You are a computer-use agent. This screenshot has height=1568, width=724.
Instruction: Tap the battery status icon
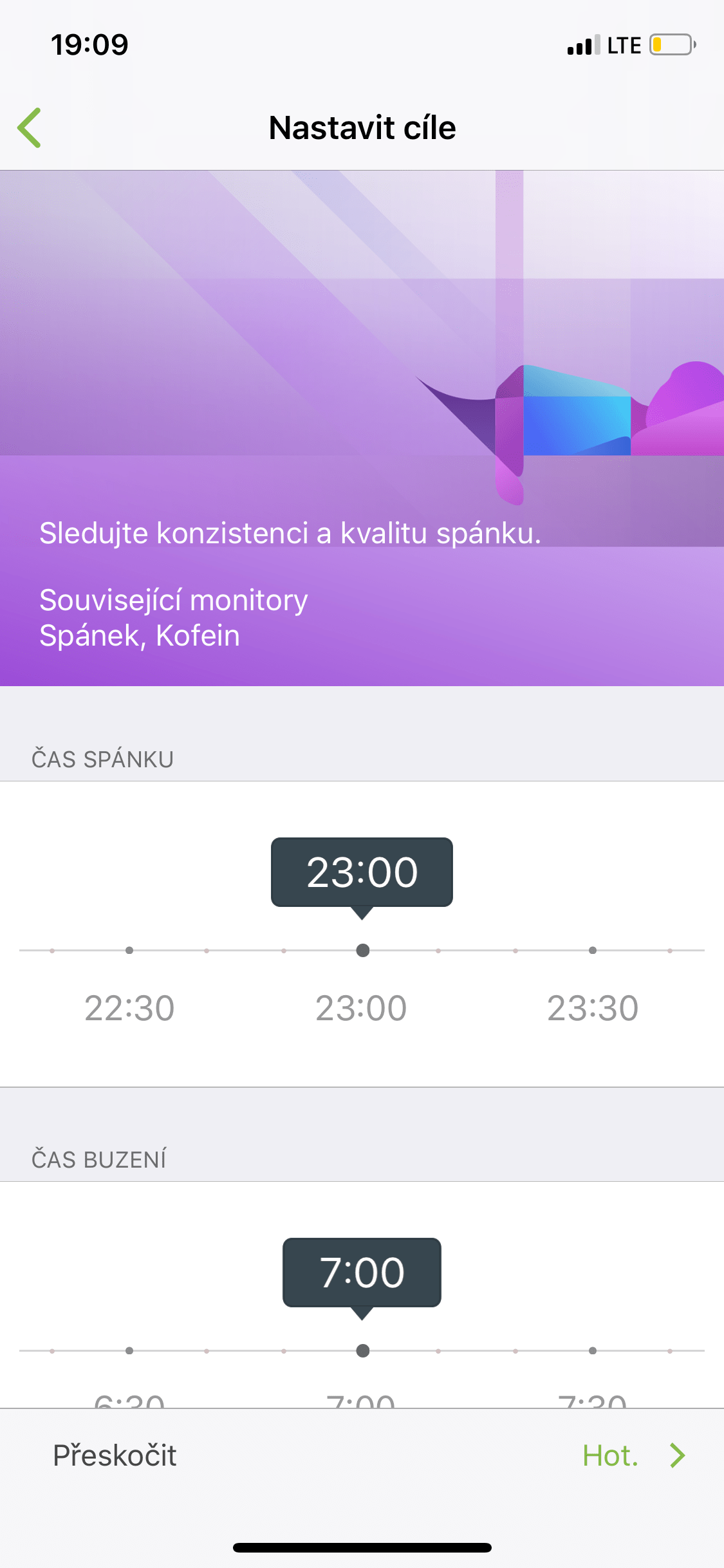(672, 45)
